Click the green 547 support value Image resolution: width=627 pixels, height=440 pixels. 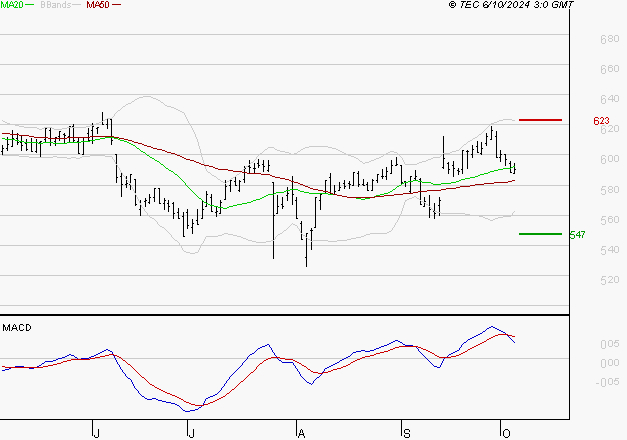coord(577,235)
